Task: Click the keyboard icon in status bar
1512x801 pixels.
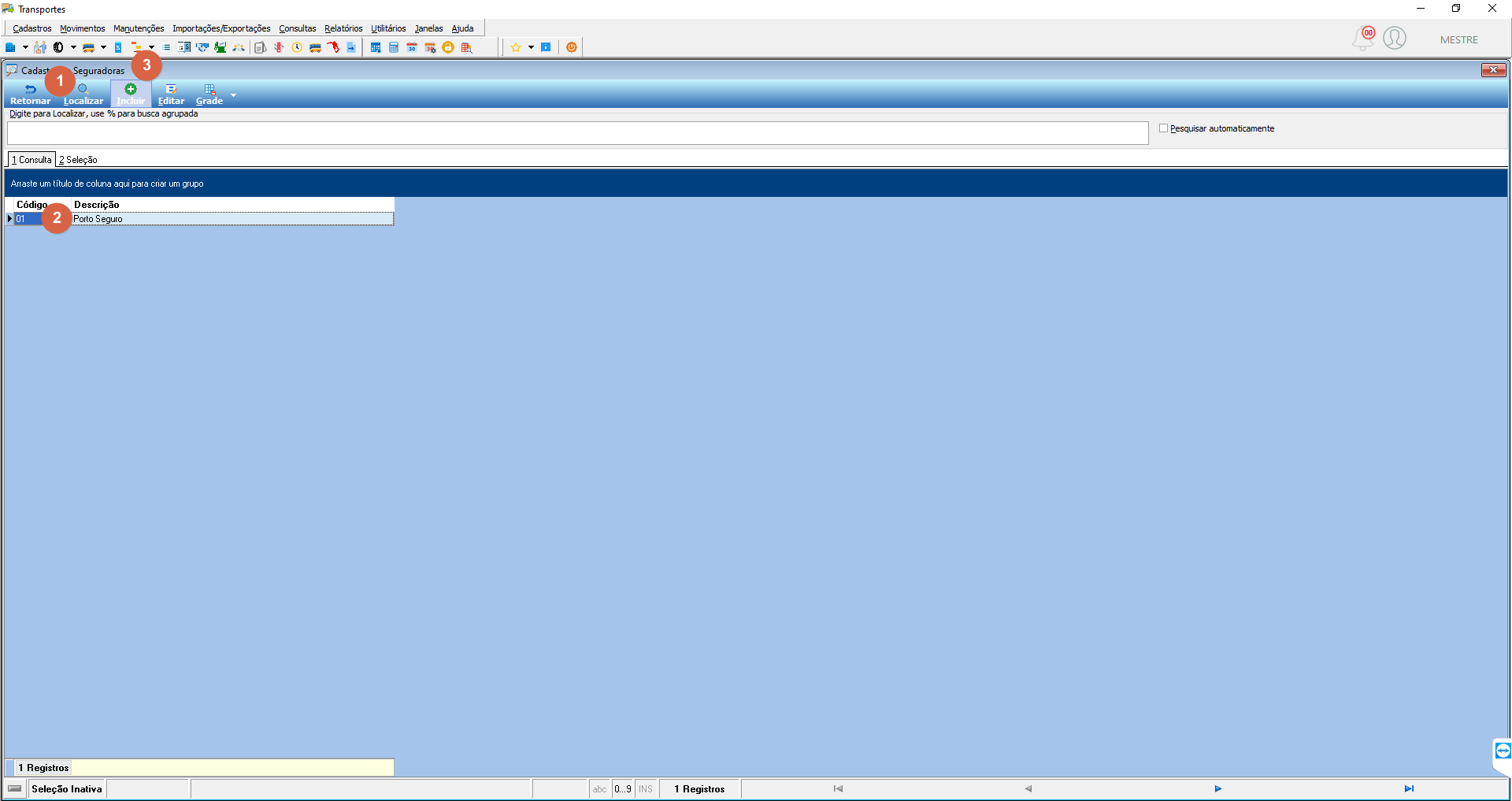Action: (x=15, y=788)
